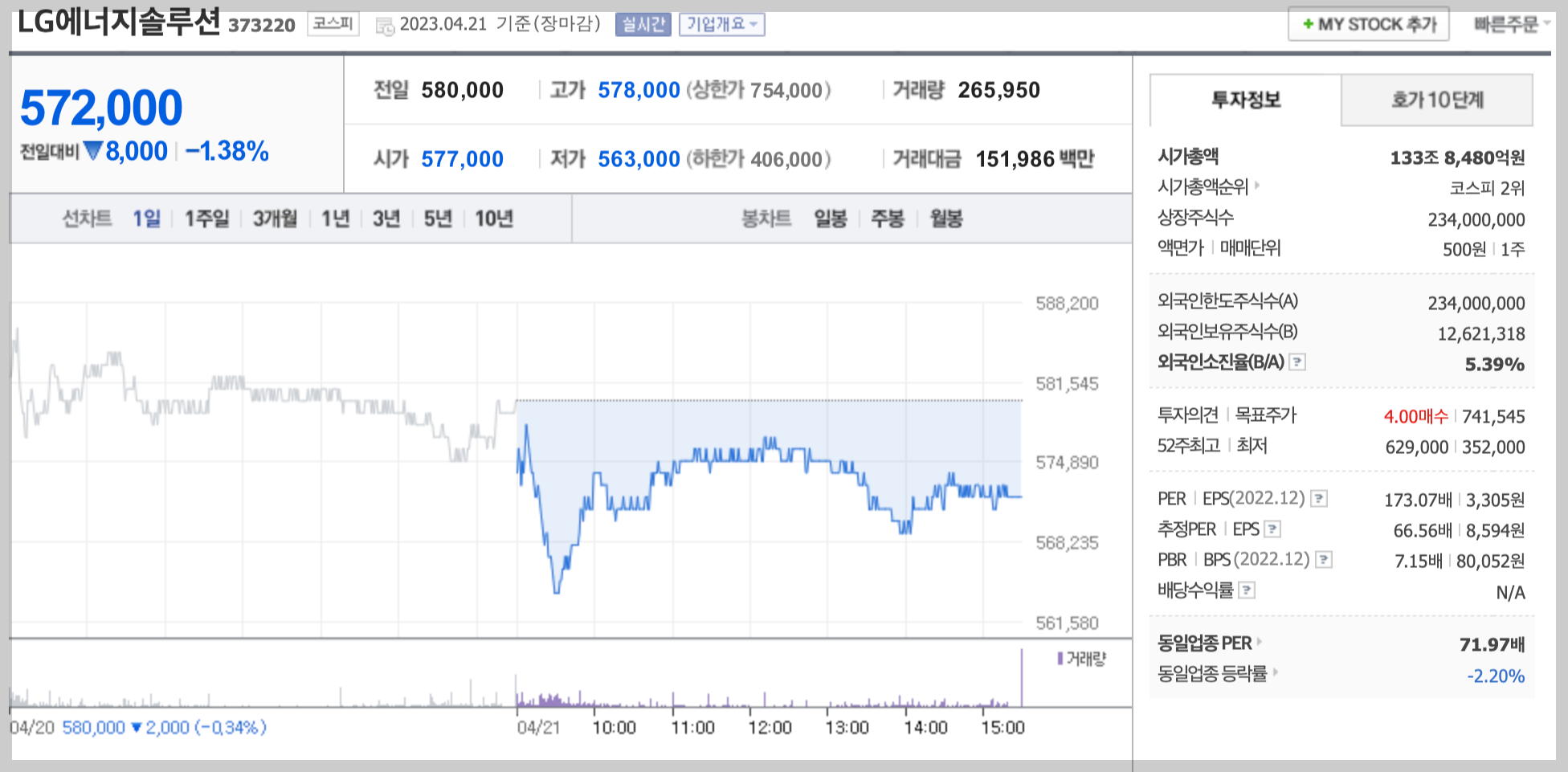Screen dimensions: 1568x772
Task: Open help icon beside 추정PER EPS
Action: point(1272,529)
